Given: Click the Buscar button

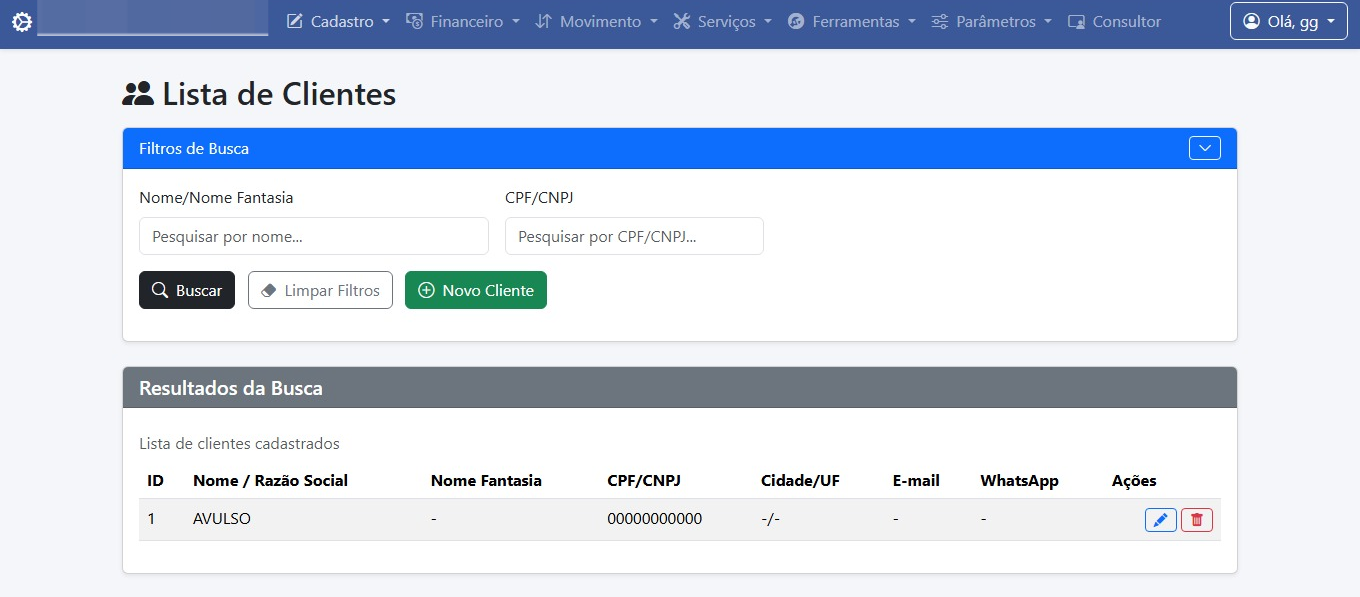Looking at the screenshot, I should click(x=186, y=290).
